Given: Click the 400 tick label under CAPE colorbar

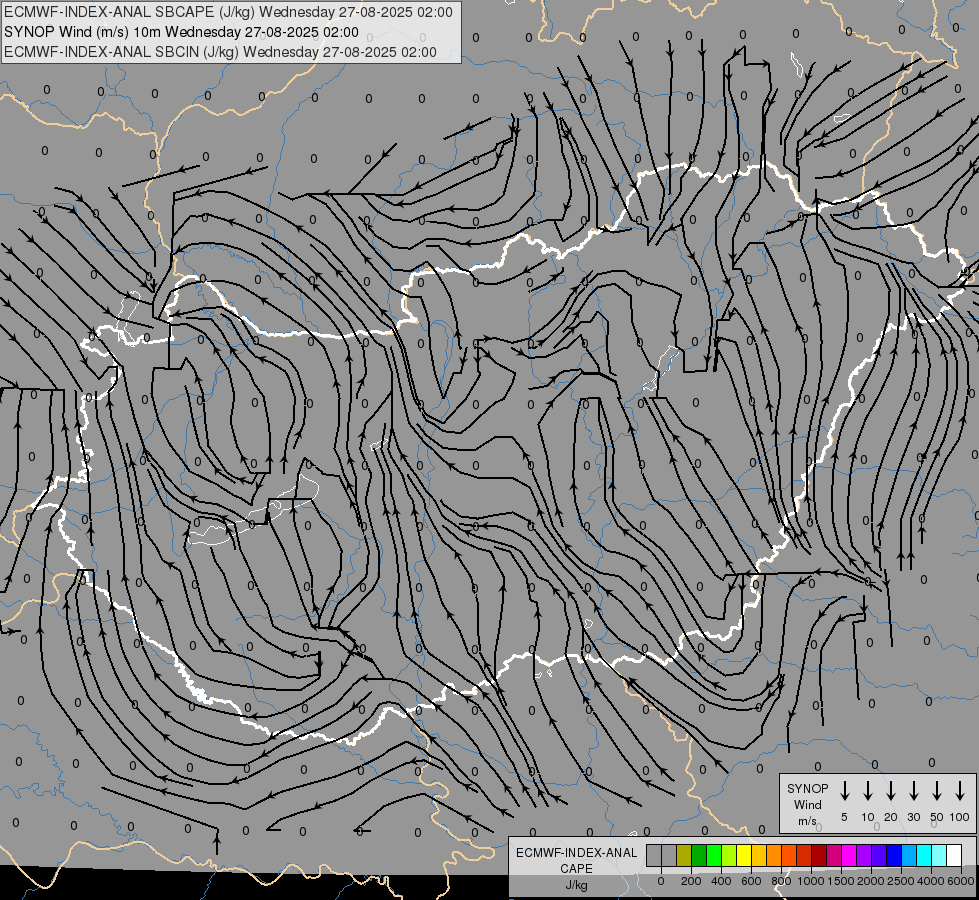Looking at the screenshot, I should tap(721, 881).
